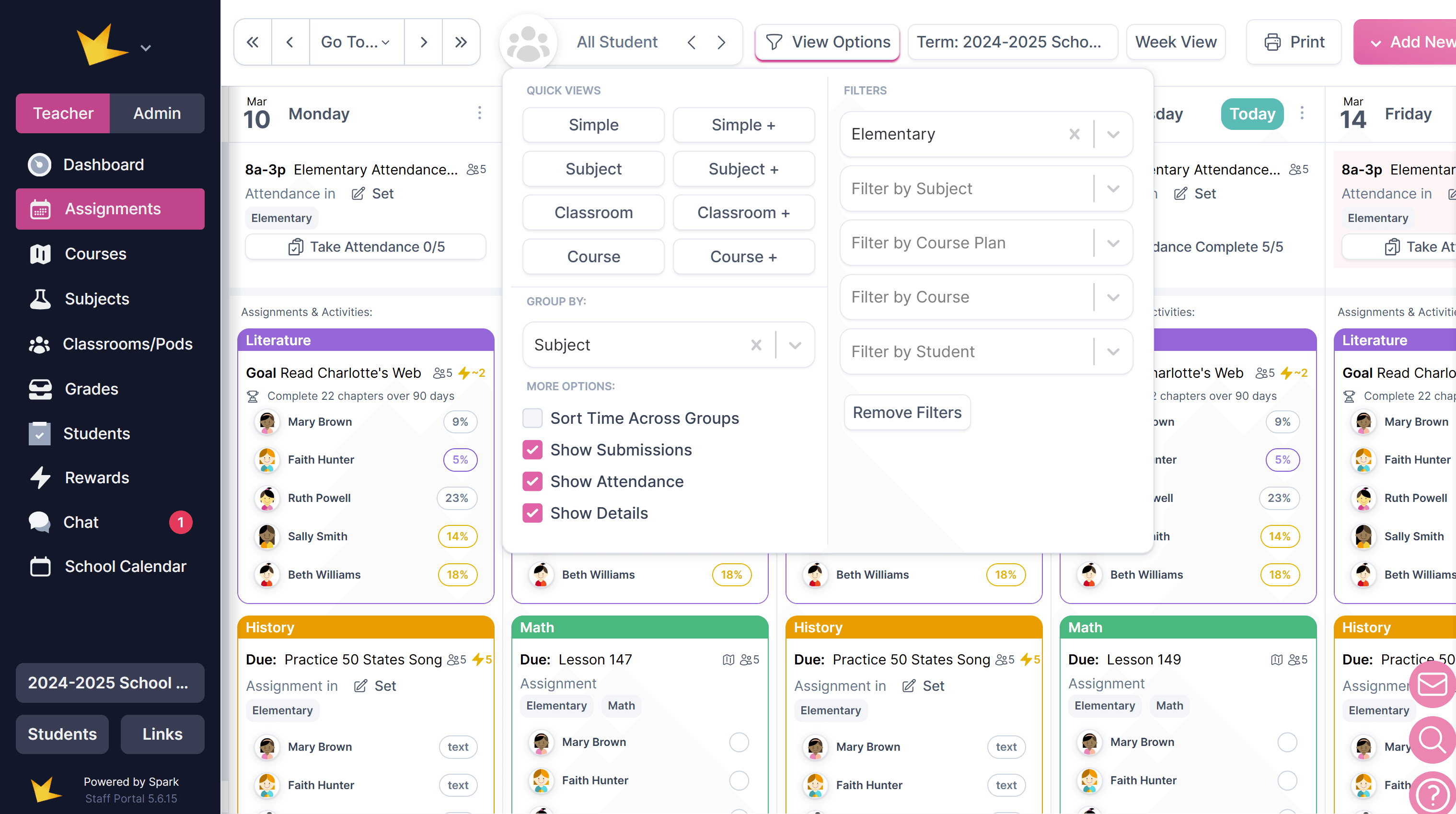The image size is (1456, 814).
Task: Click Faith Hunter's 5% progress badge
Action: 460,460
